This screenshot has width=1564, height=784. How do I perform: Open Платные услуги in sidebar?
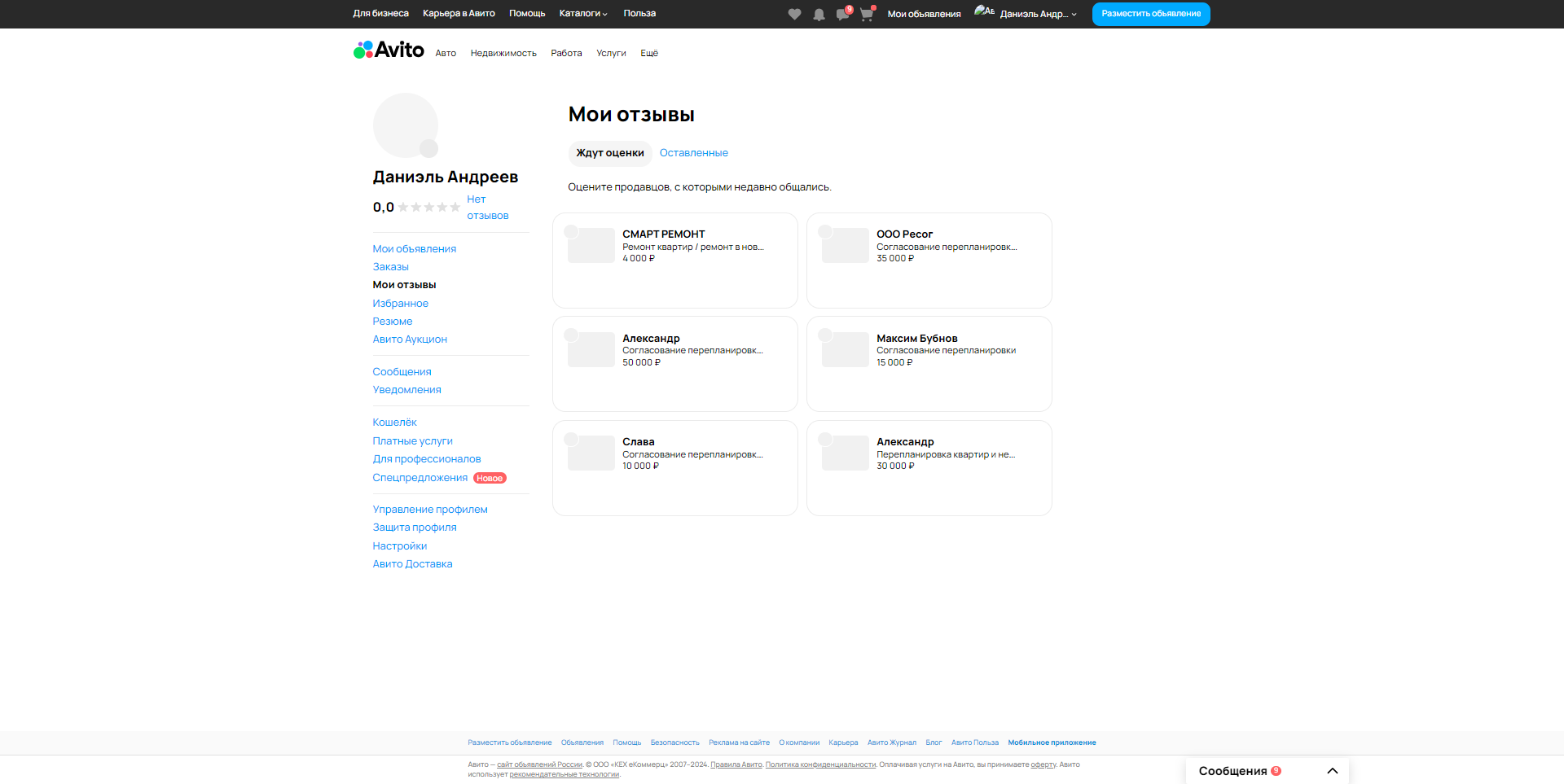coord(412,441)
